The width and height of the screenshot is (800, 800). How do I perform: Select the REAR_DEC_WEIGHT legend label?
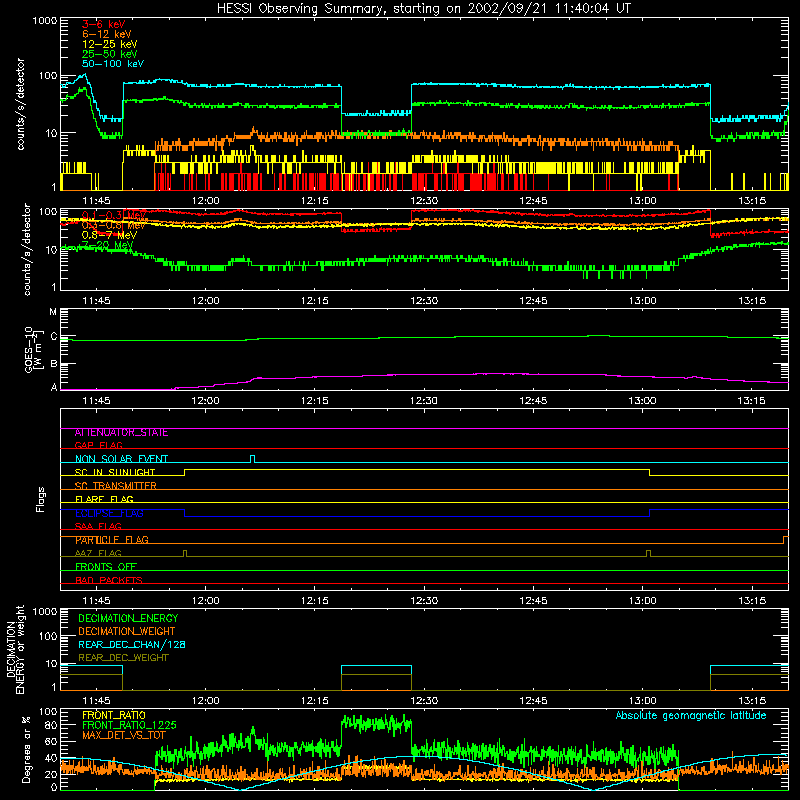click(123, 658)
